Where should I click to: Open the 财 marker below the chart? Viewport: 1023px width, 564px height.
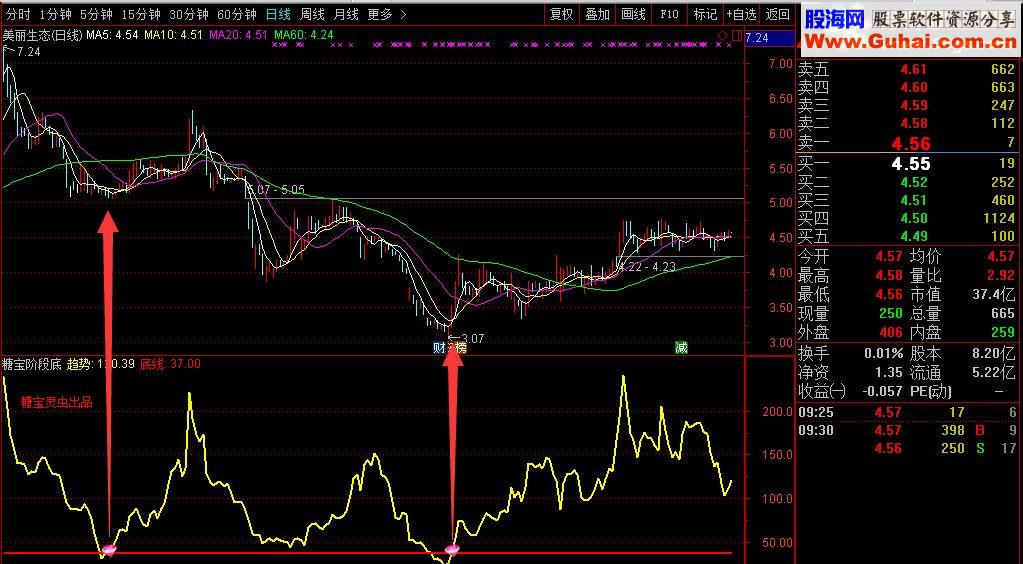pos(439,348)
